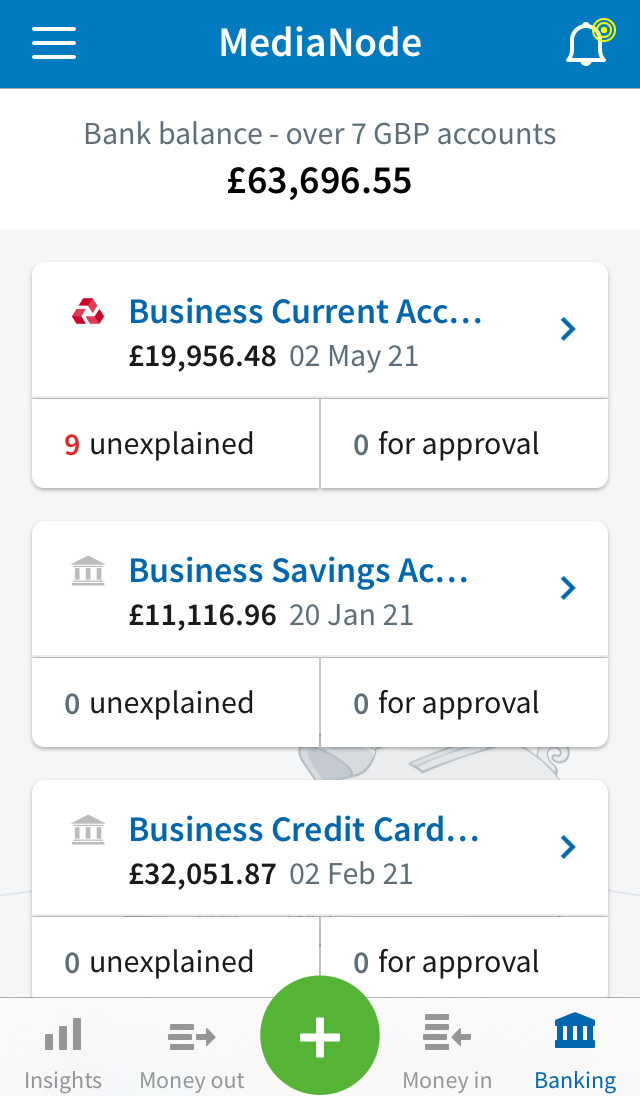
Task: Expand Business Savings Account via chevron
Action: point(568,588)
